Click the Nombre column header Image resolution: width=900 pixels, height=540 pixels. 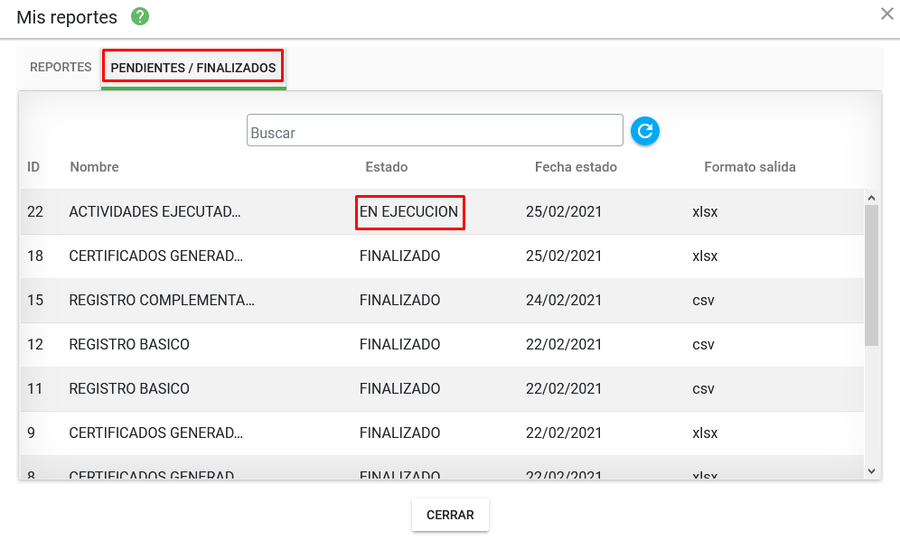tap(94, 167)
